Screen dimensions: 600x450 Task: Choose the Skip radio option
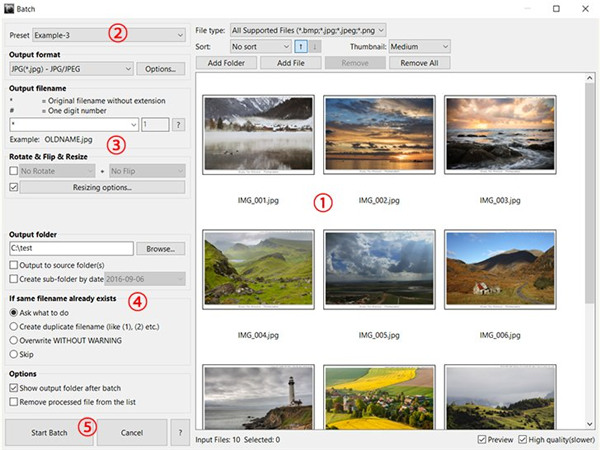tap(13, 354)
